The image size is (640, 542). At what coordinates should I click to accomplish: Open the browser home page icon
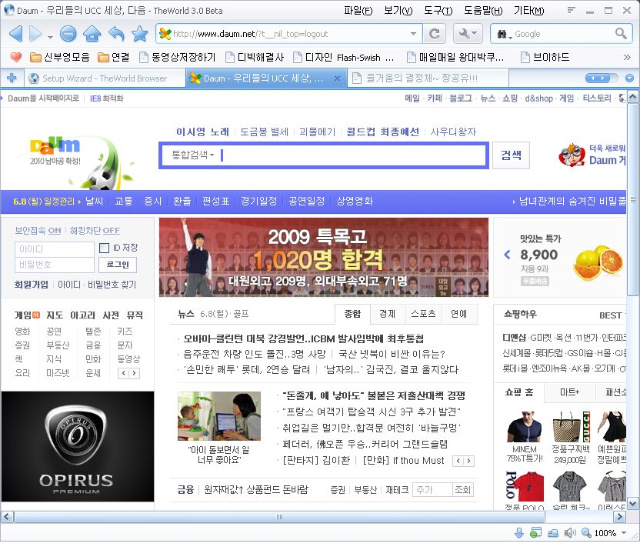click(92, 33)
